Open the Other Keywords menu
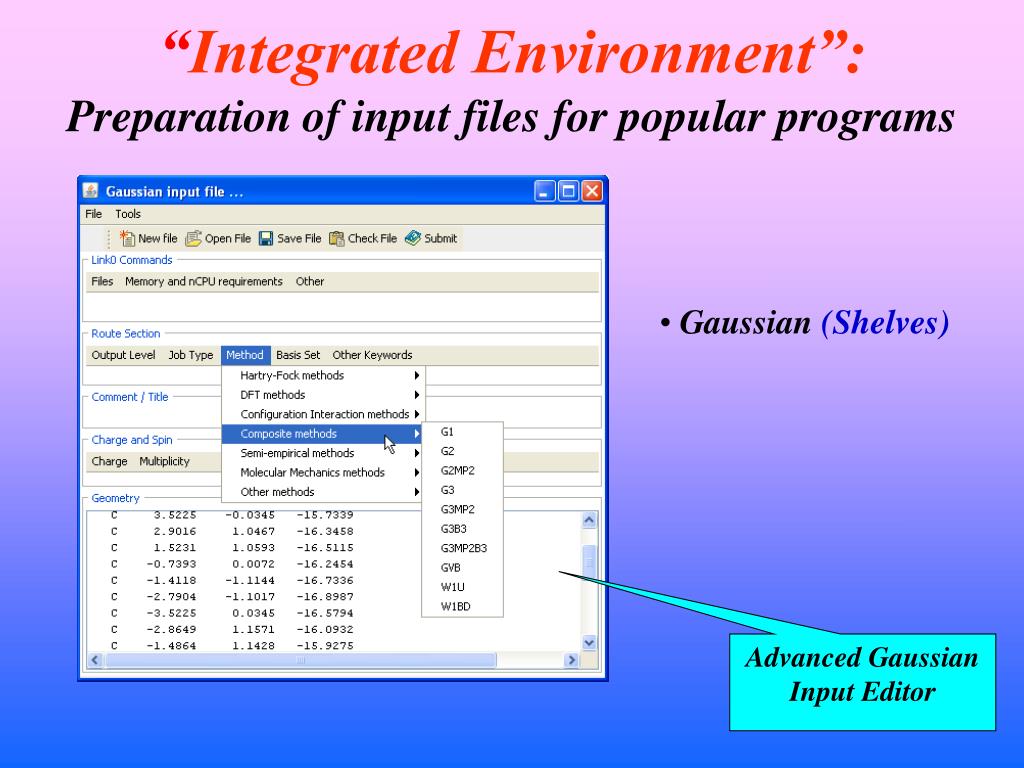The image size is (1024, 768). click(x=372, y=355)
